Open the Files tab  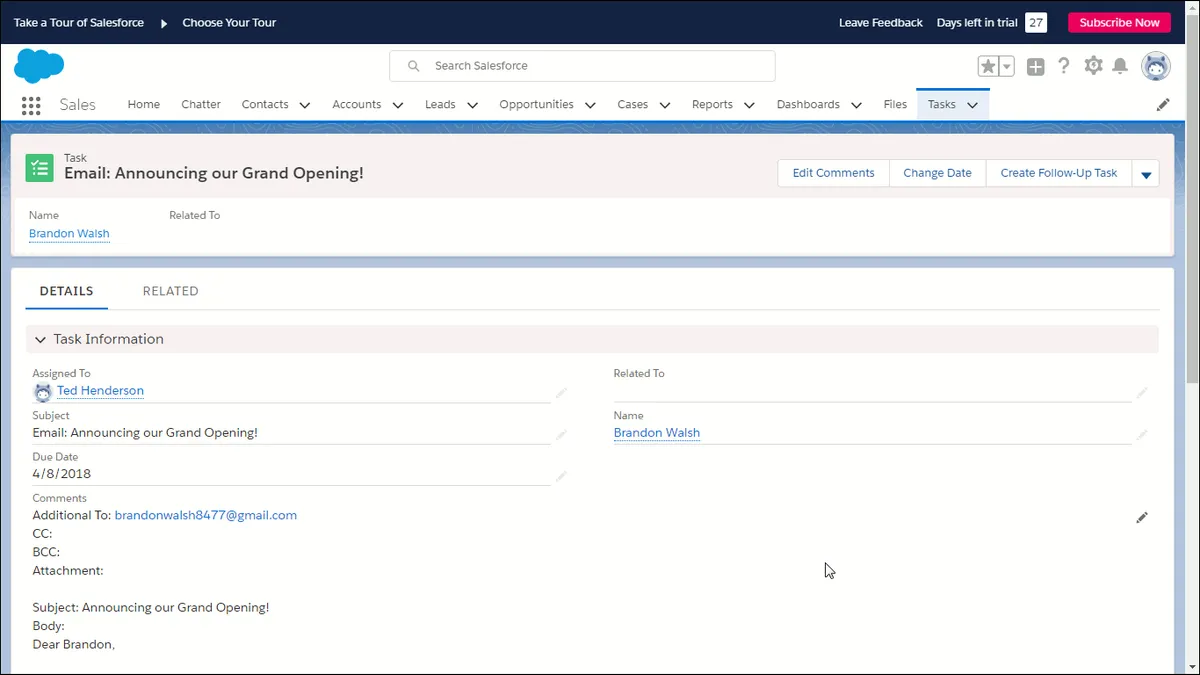[895, 104]
